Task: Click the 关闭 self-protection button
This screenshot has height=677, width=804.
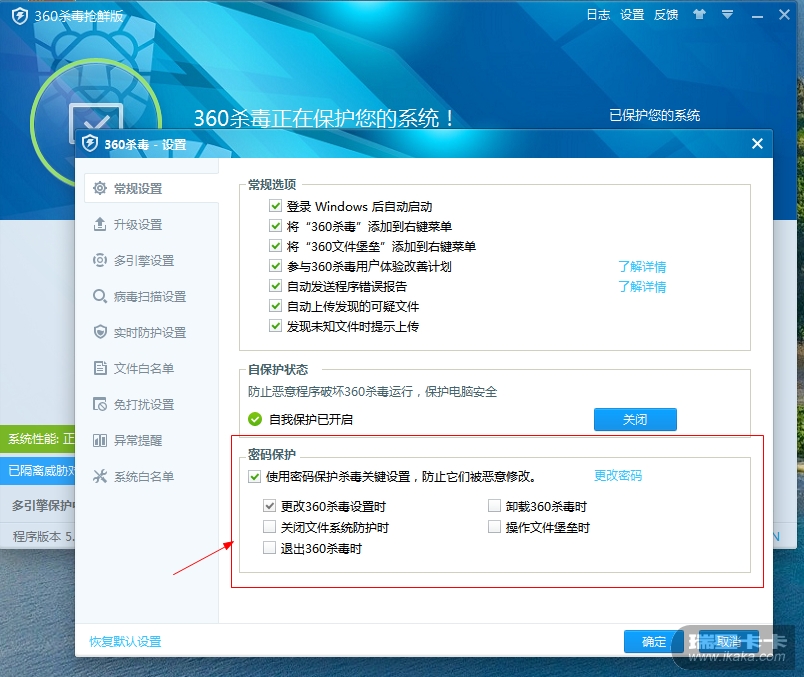Action: (x=635, y=420)
